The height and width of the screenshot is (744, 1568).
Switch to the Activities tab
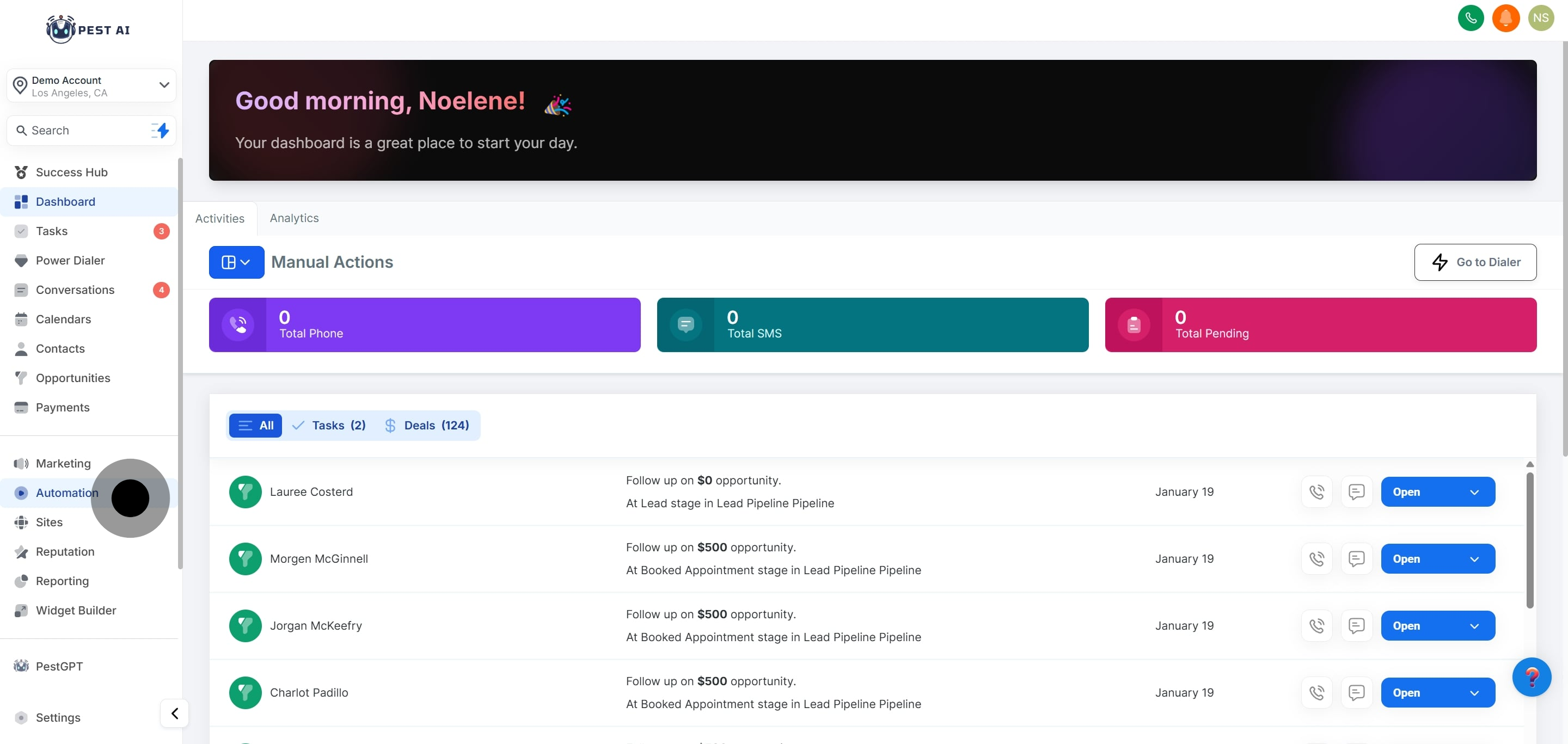click(220, 218)
